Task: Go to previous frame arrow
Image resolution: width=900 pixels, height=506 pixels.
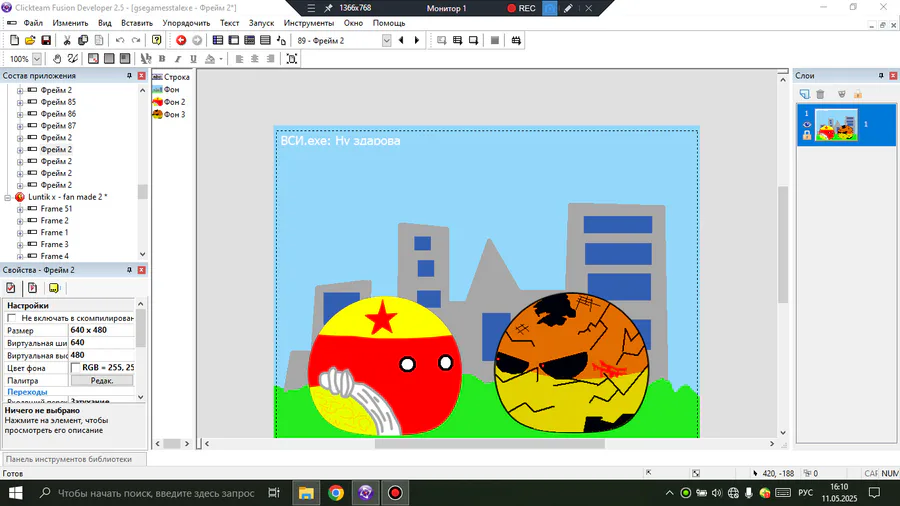Action: click(x=401, y=40)
